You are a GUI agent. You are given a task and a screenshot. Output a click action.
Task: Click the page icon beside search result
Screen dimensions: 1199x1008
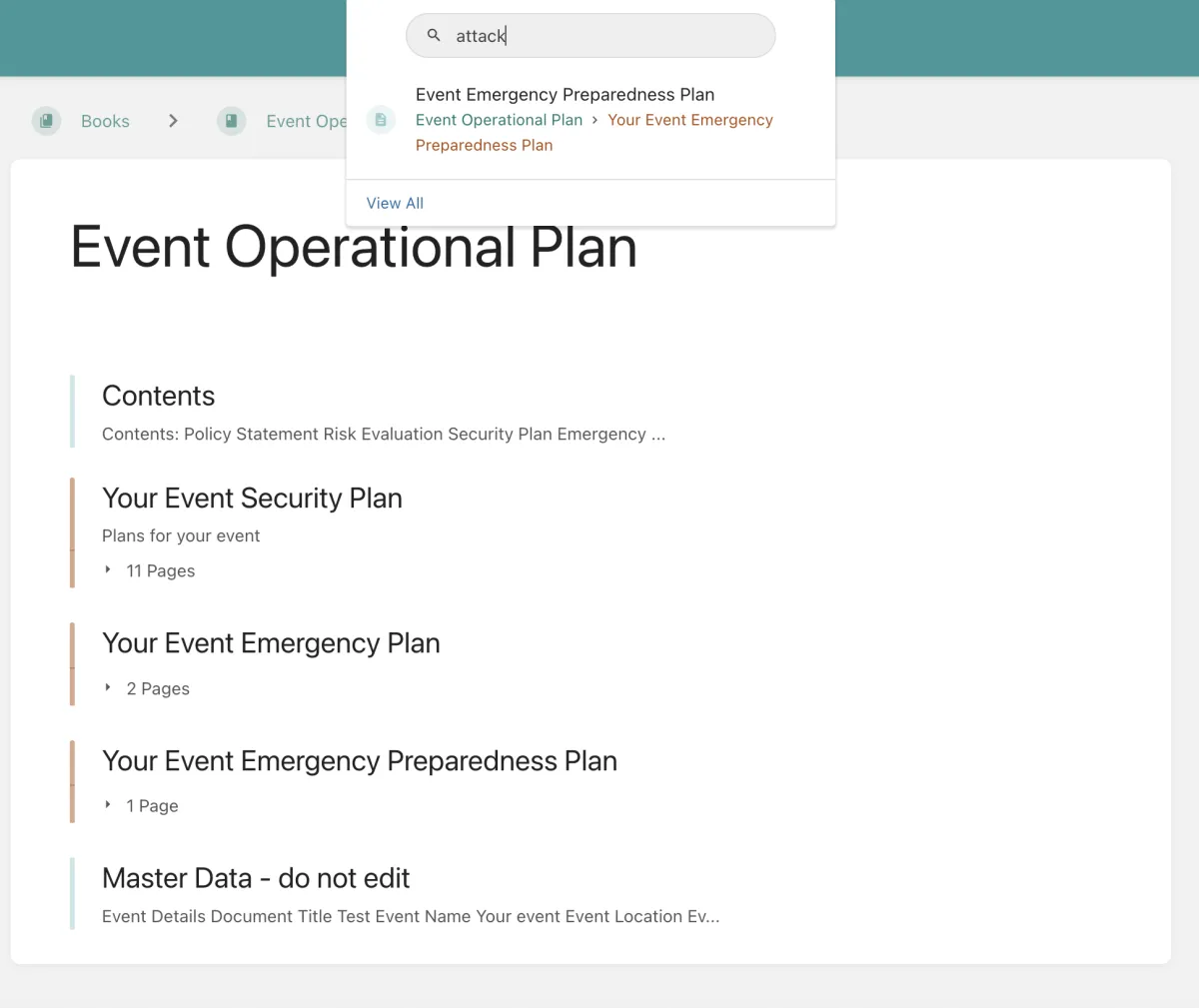click(381, 120)
